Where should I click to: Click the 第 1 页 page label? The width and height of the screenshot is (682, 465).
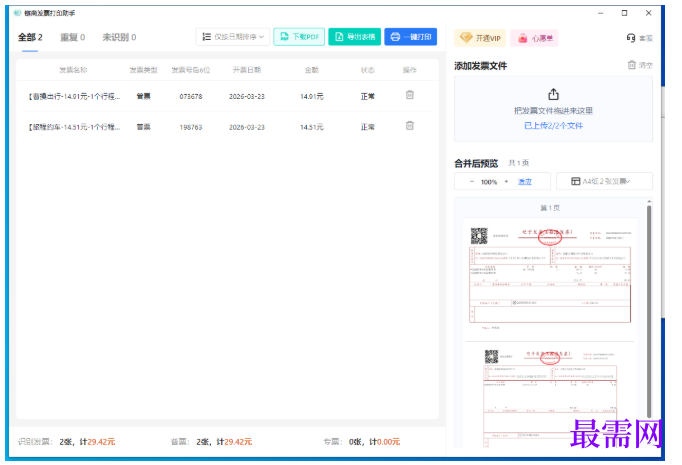[x=550, y=208]
